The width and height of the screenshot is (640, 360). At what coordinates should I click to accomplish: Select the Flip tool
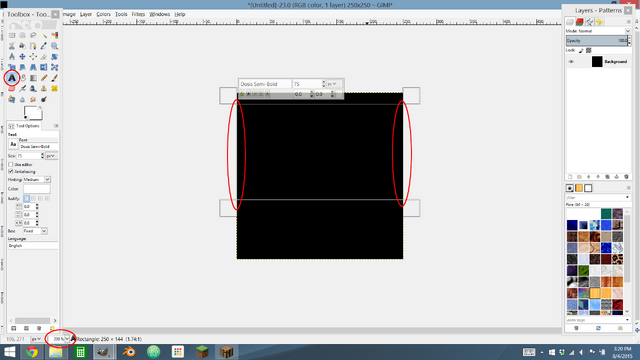coord(44,67)
